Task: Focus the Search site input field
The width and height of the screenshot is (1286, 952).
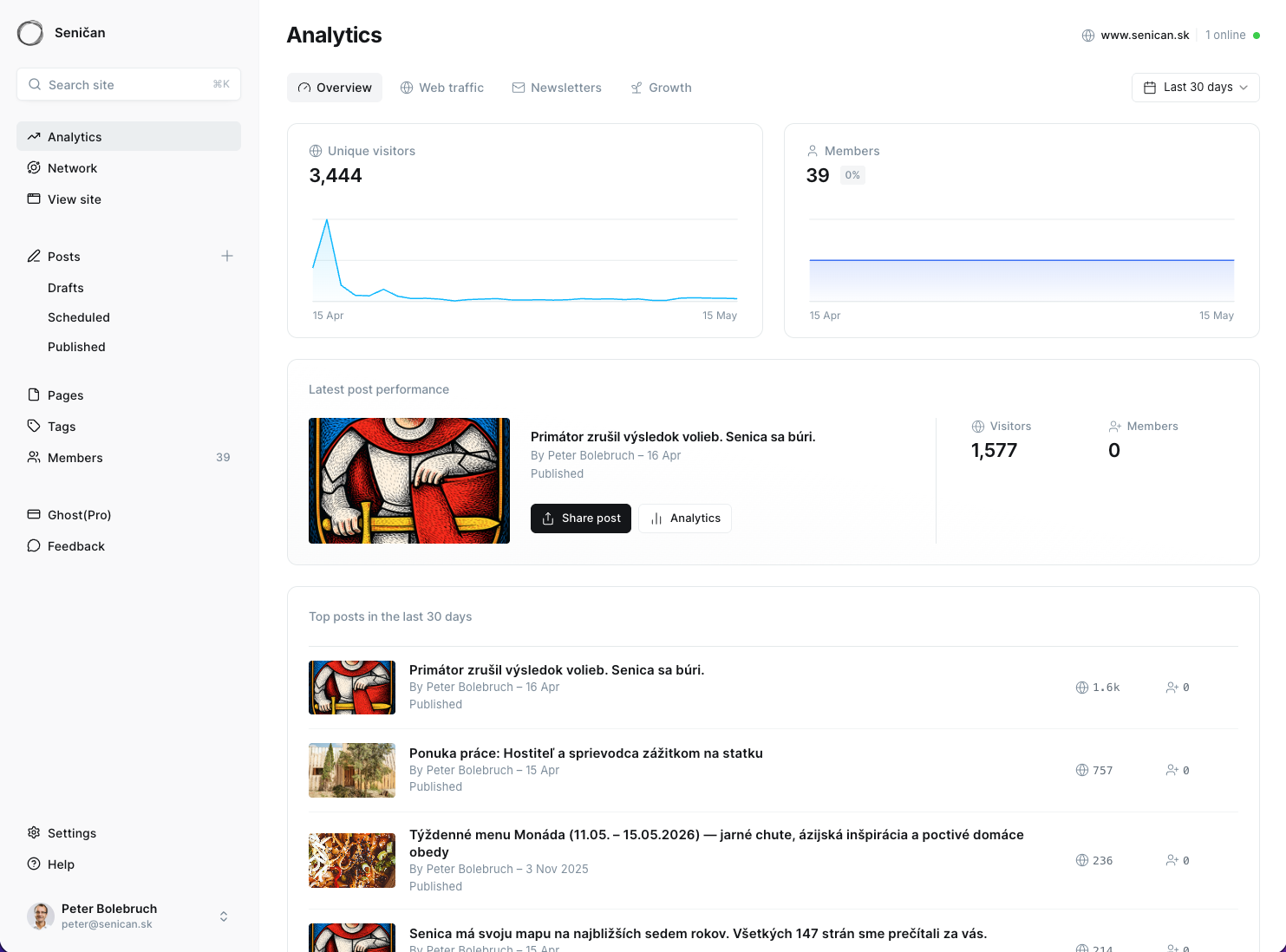Action: click(x=128, y=84)
